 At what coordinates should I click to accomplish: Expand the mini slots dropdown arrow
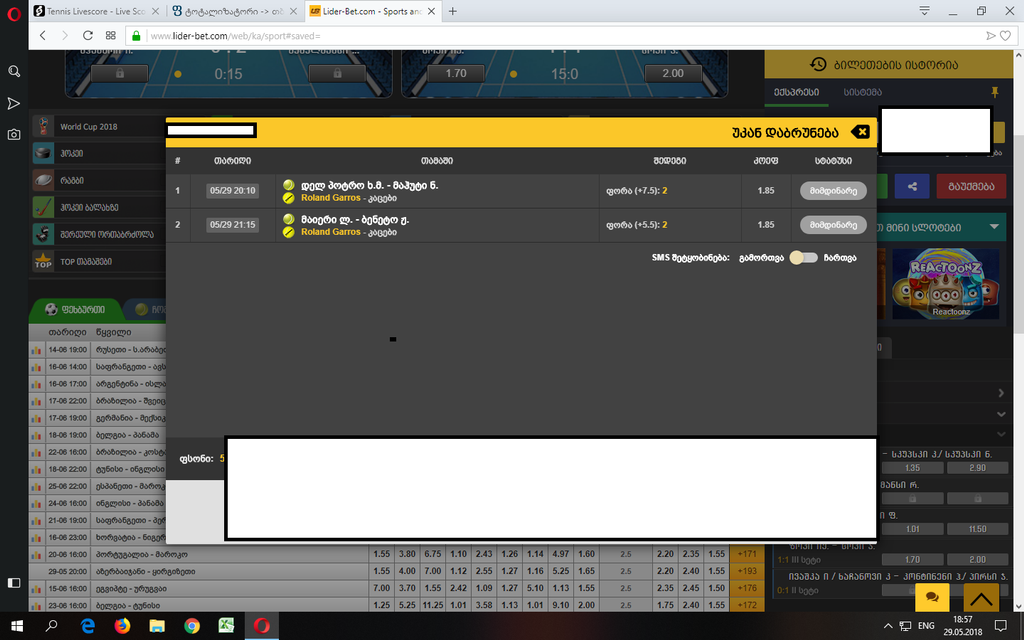click(x=994, y=227)
